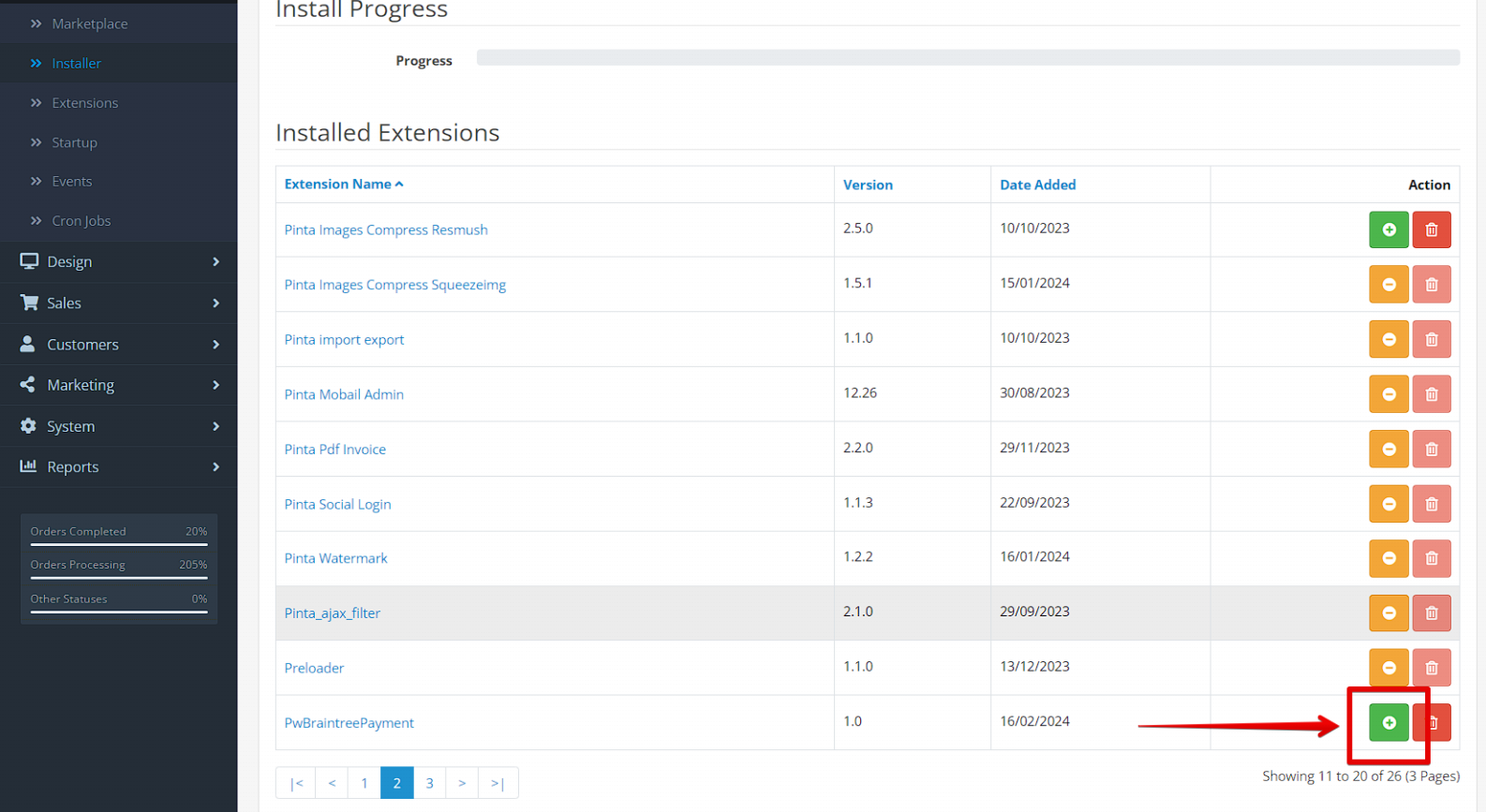
Task: Expand Marketing menu chevron
Action: tap(216, 385)
